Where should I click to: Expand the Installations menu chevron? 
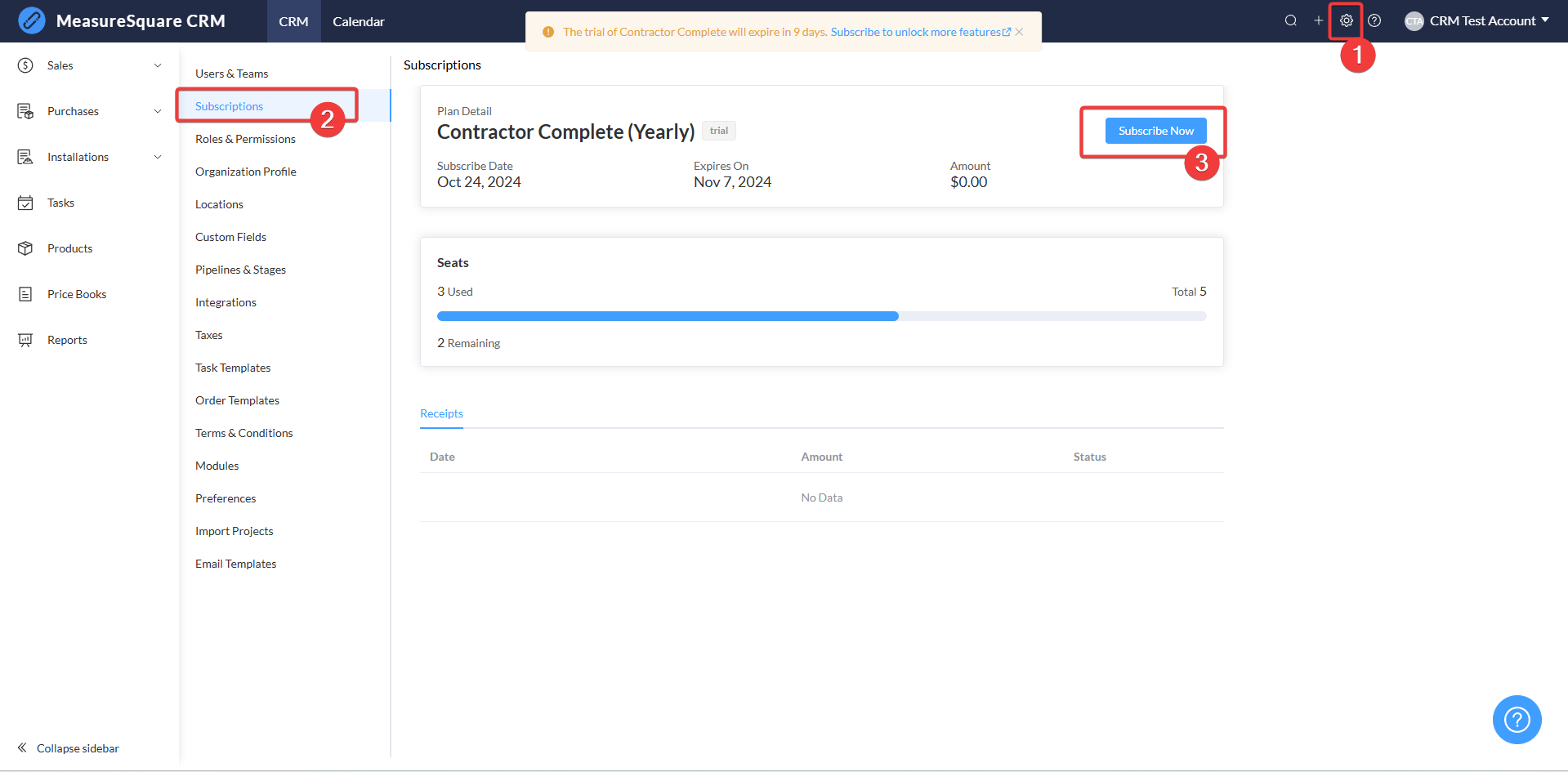click(x=158, y=157)
